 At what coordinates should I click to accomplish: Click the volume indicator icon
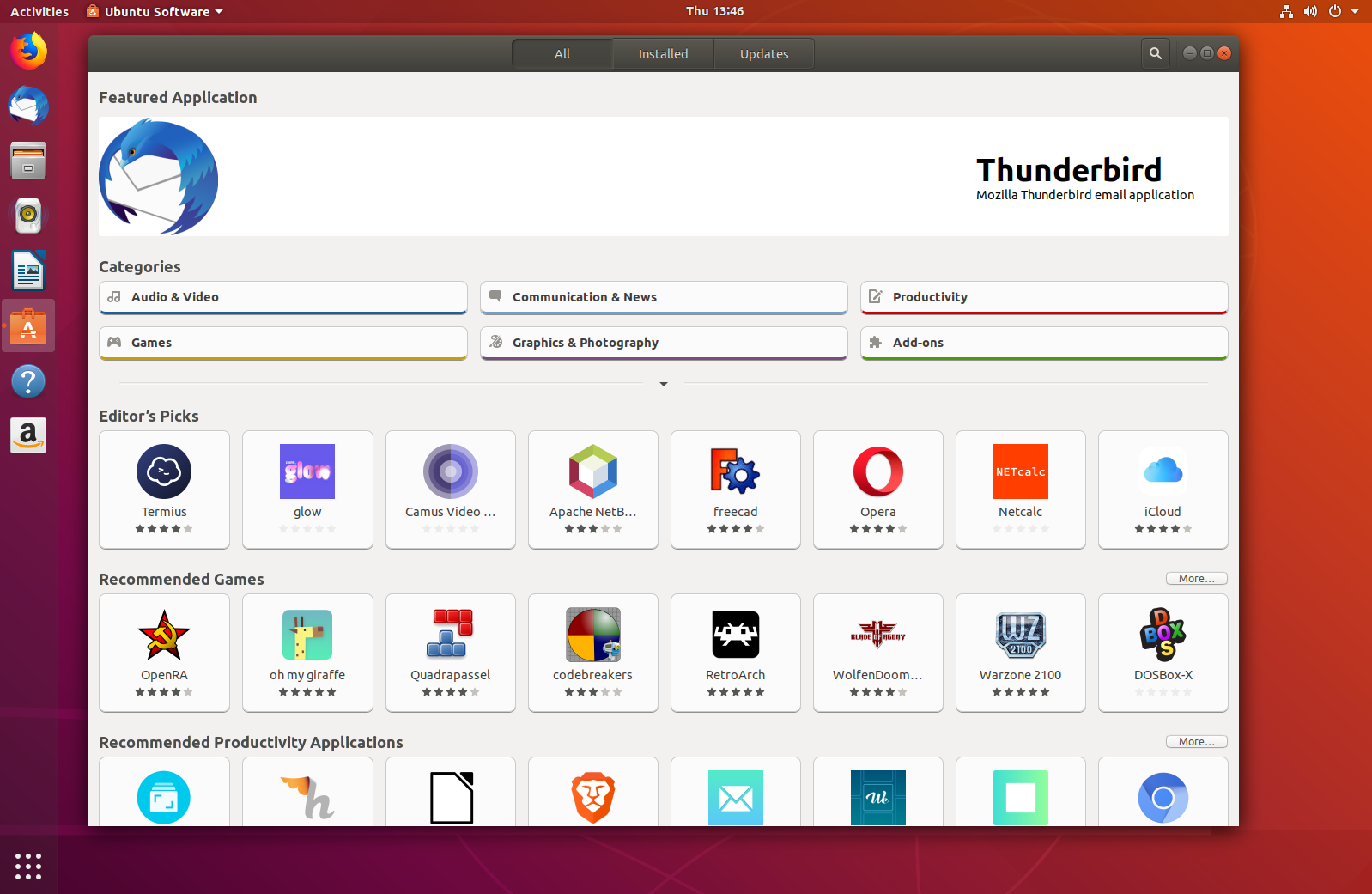(x=1310, y=11)
